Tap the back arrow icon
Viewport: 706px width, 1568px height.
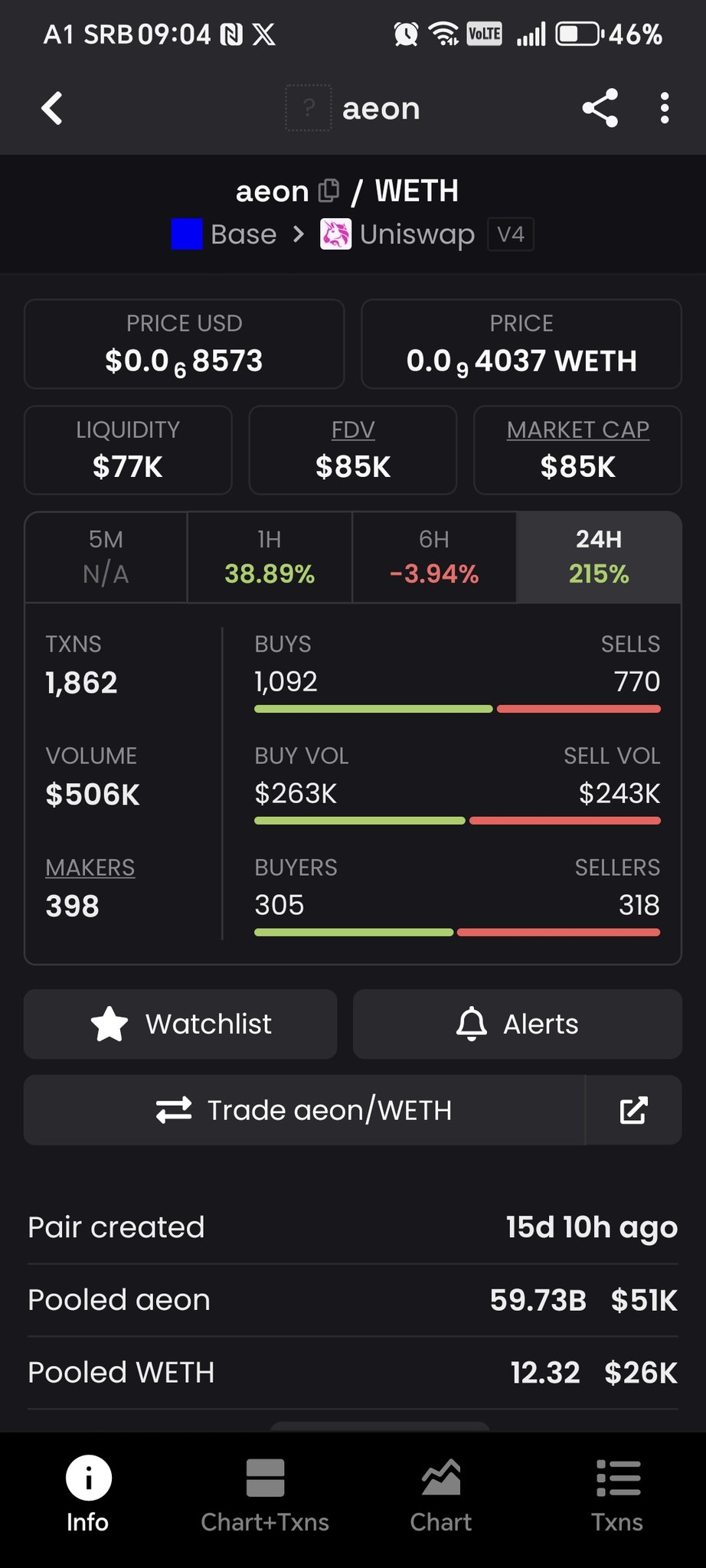52,109
